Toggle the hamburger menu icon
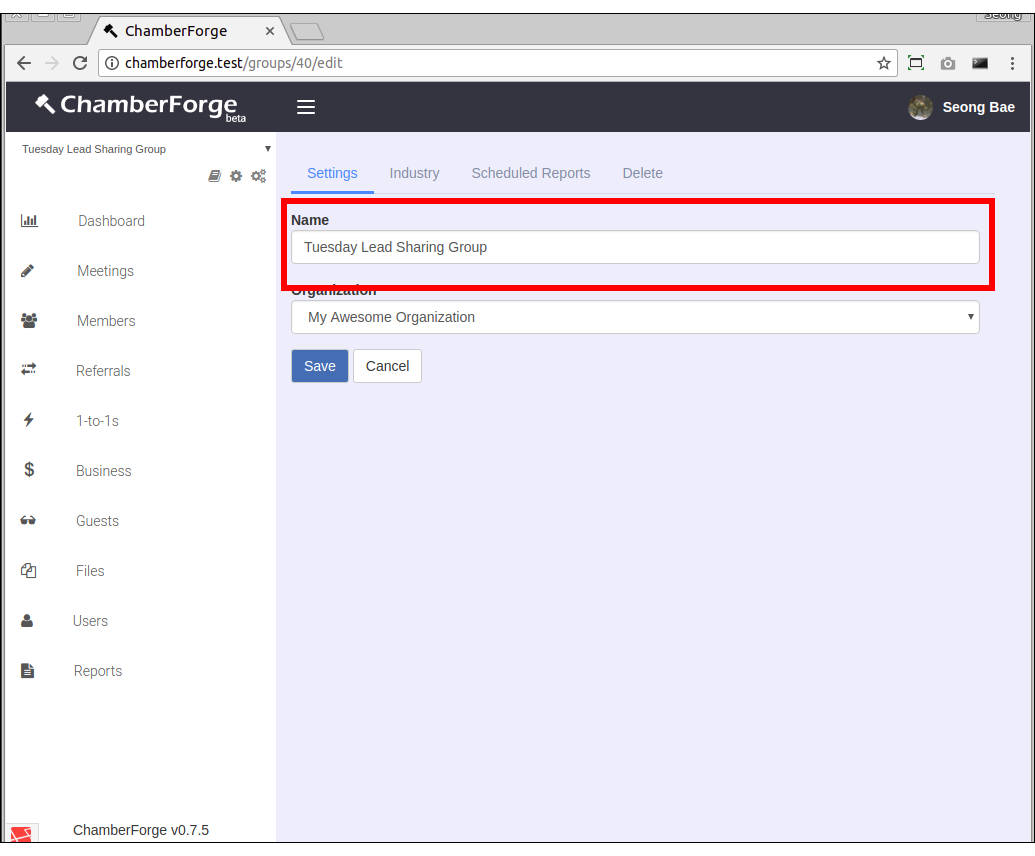Image resolution: width=1035 pixels, height=856 pixels. 306,107
